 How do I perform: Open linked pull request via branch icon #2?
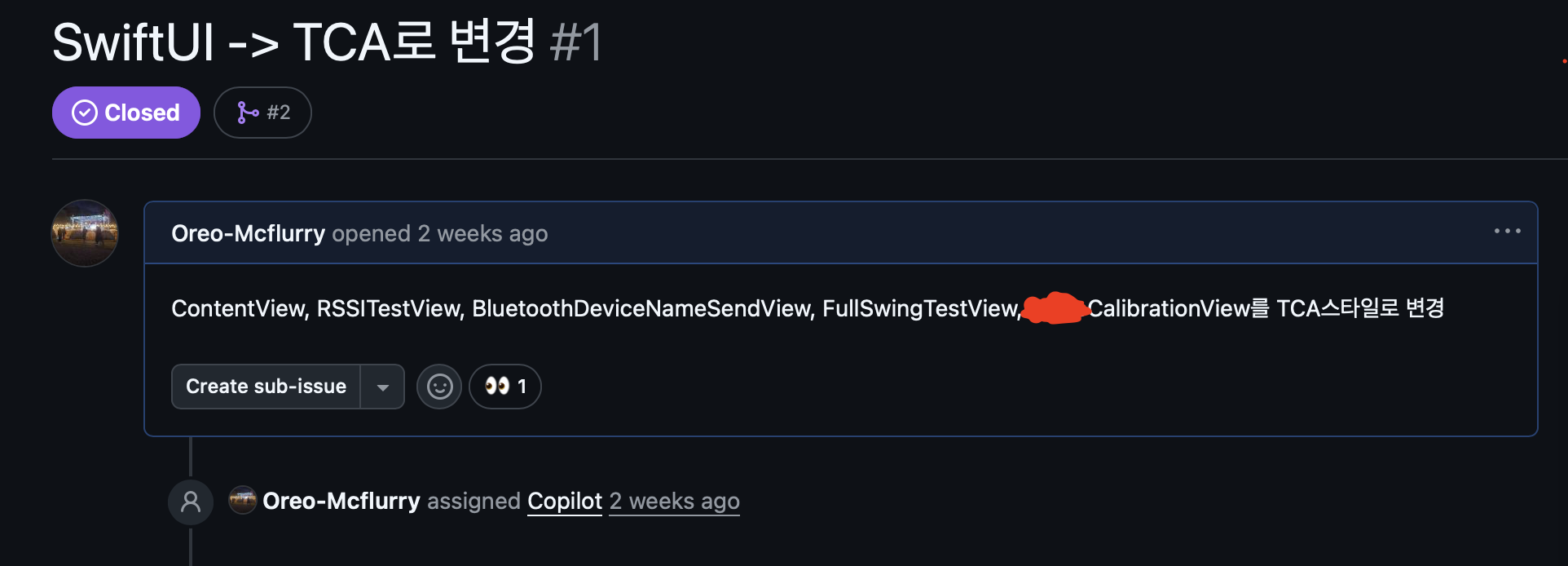[x=262, y=113]
